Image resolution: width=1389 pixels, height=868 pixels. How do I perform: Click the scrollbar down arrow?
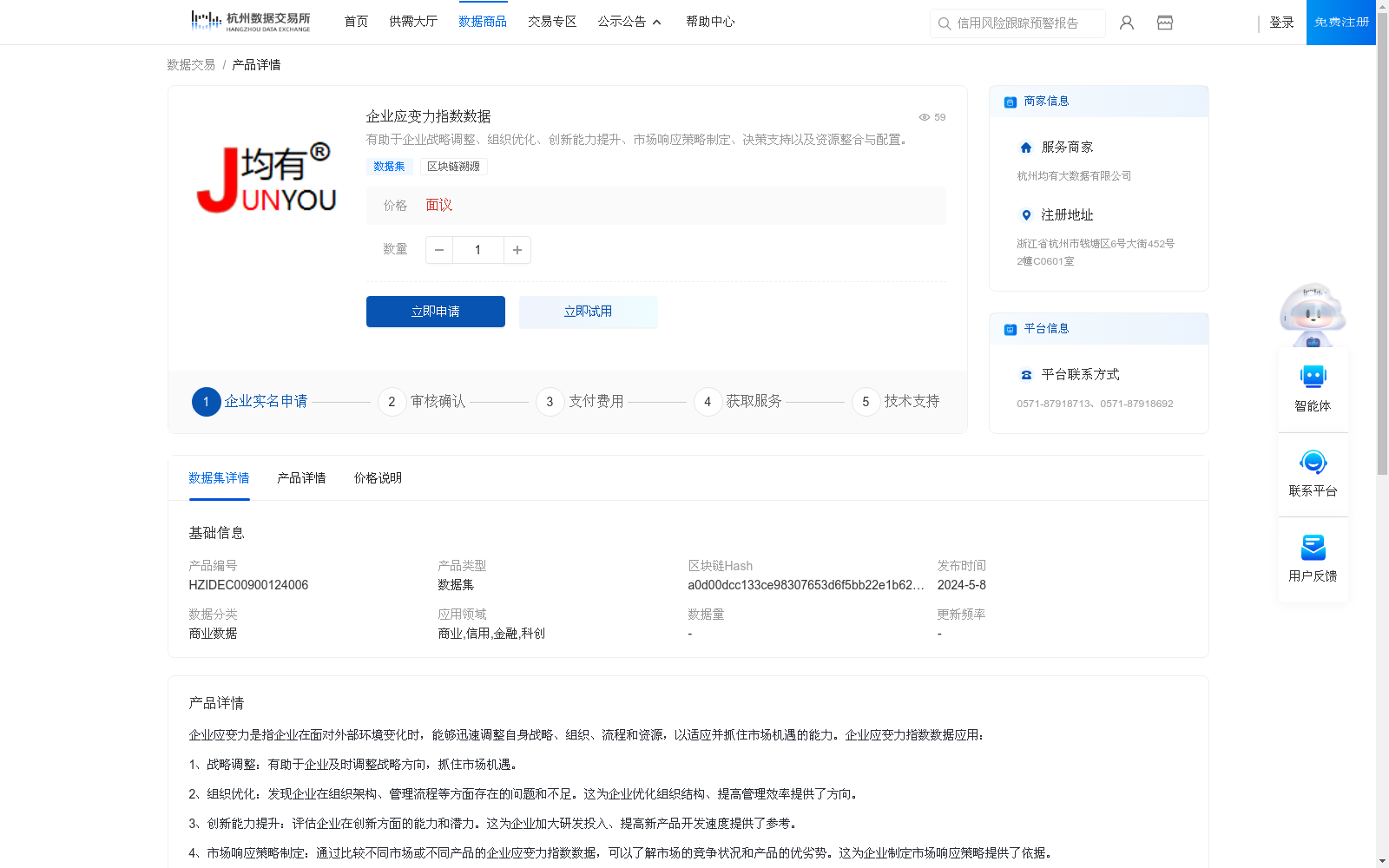tap(1382, 861)
